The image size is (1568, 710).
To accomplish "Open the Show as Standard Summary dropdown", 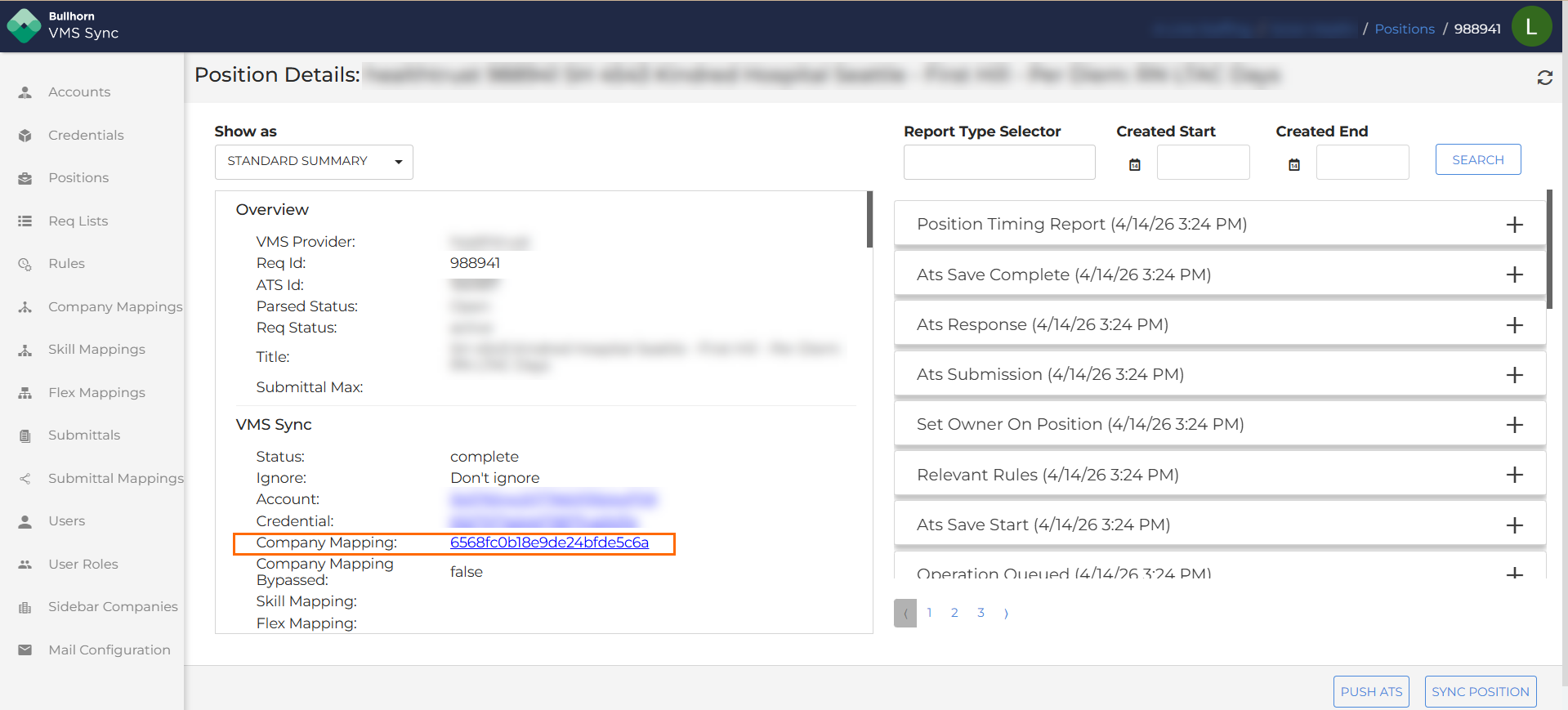I will (314, 162).
